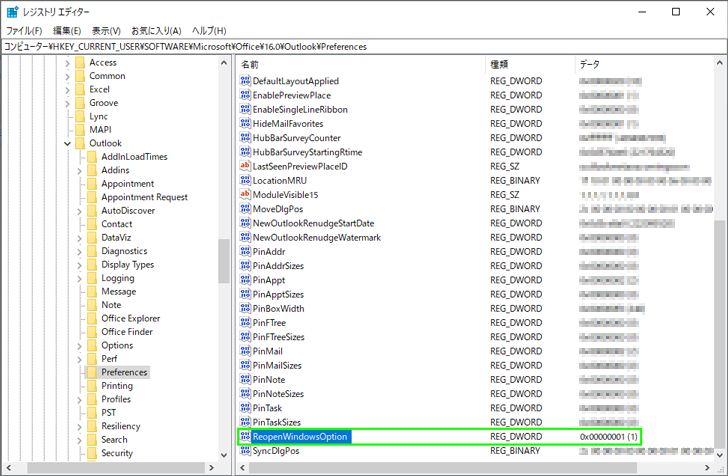Click values pane horizontal scrollbar right arrow
This screenshot has height=476, width=728.
(x=707, y=468)
